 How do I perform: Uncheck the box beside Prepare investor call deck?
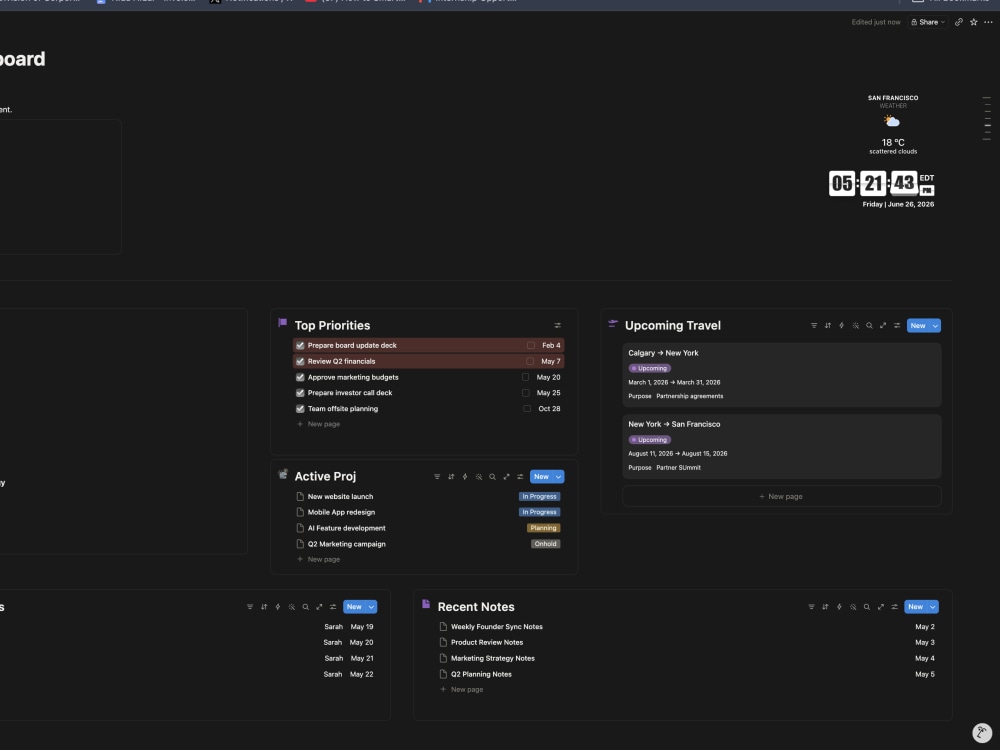[300, 393]
